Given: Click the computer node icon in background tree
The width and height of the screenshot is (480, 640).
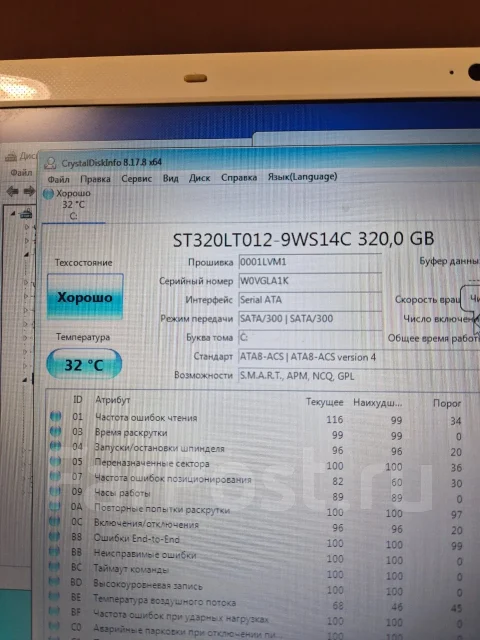Looking at the screenshot, I should (x=26, y=213).
